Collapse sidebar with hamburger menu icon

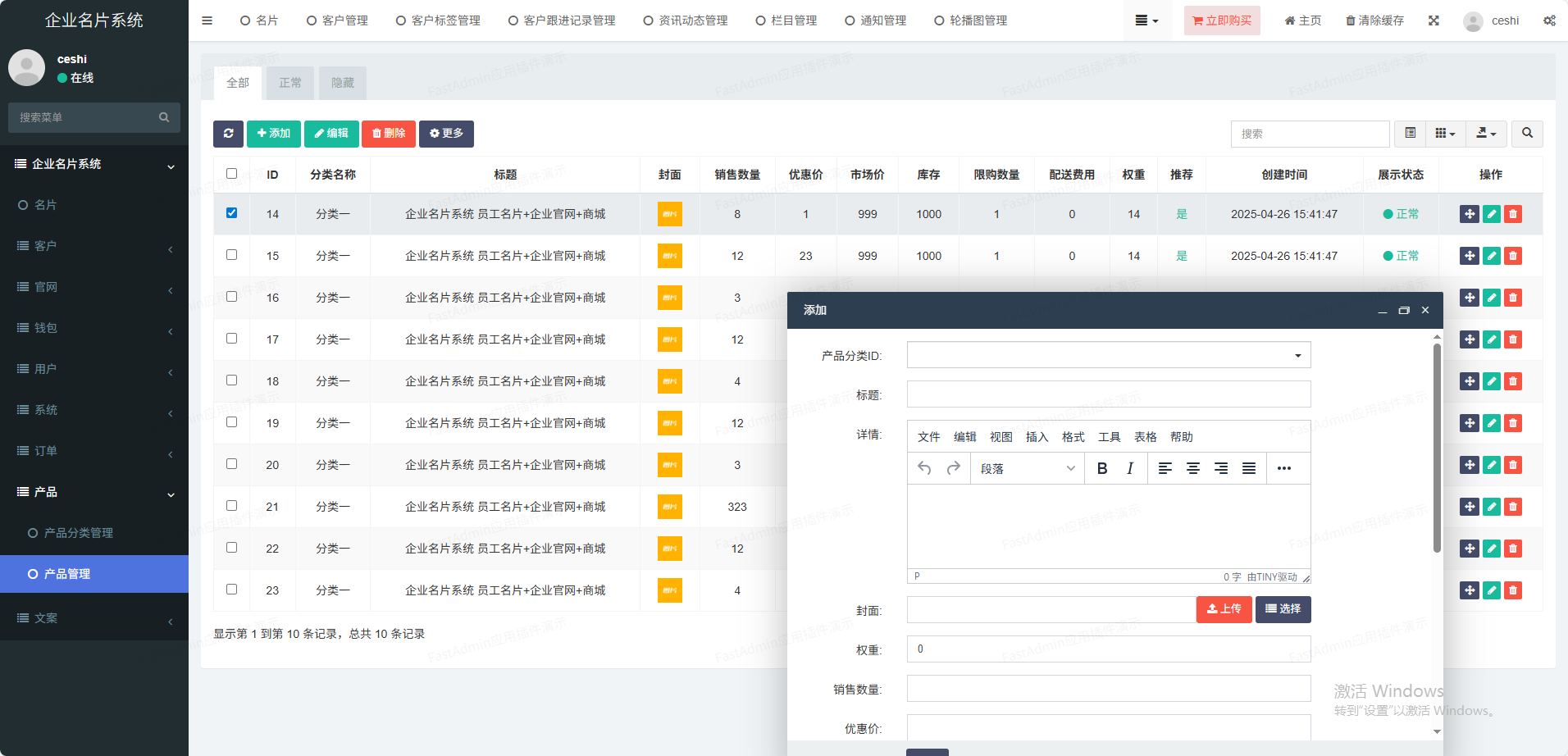[207, 20]
